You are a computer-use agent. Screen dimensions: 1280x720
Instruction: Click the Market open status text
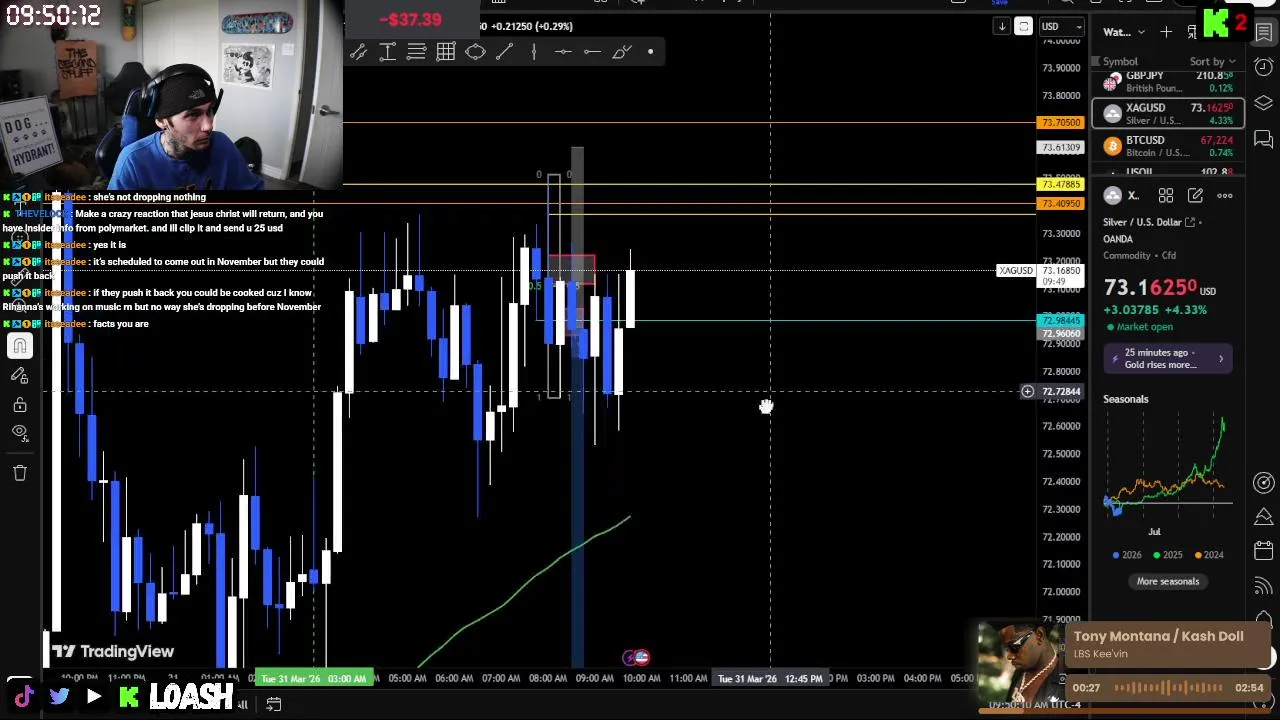click(x=1145, y=327)
